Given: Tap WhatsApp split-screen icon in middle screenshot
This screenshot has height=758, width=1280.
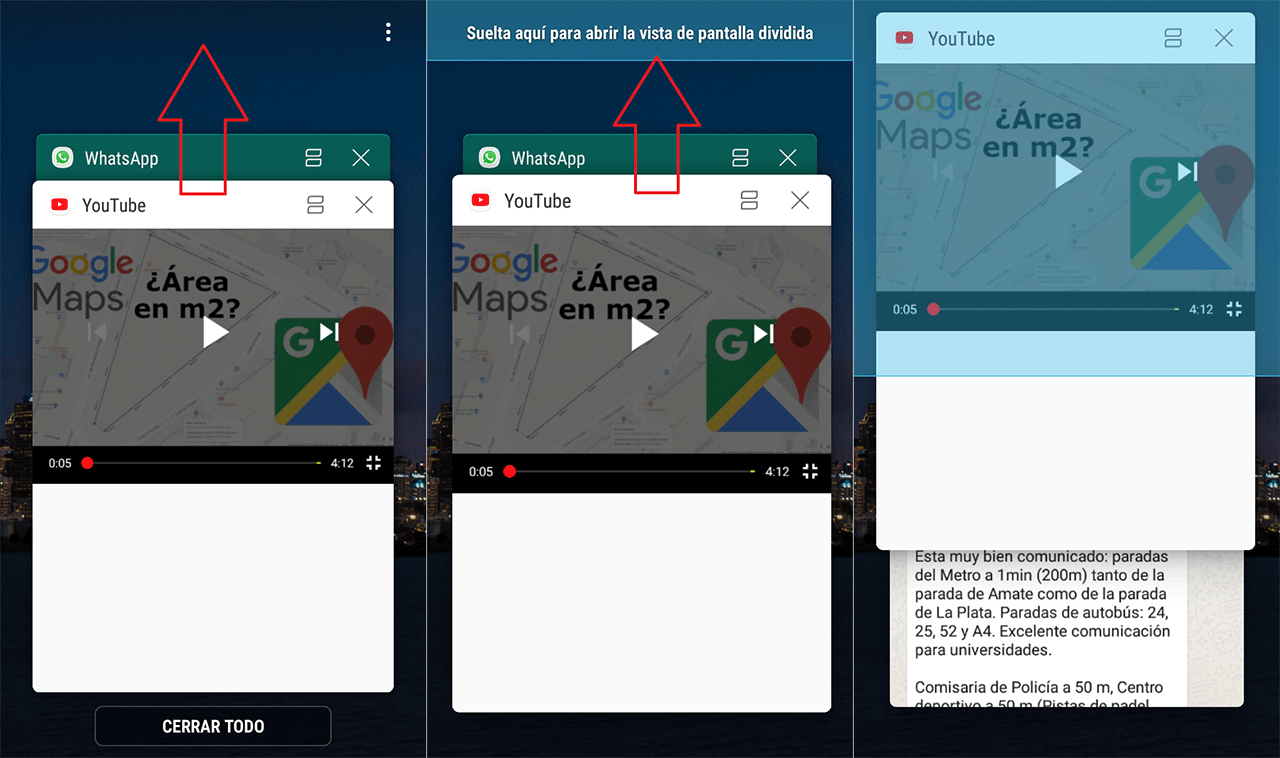Looking at the screenshot, I should pyautogui.click(x=740, y=157).
